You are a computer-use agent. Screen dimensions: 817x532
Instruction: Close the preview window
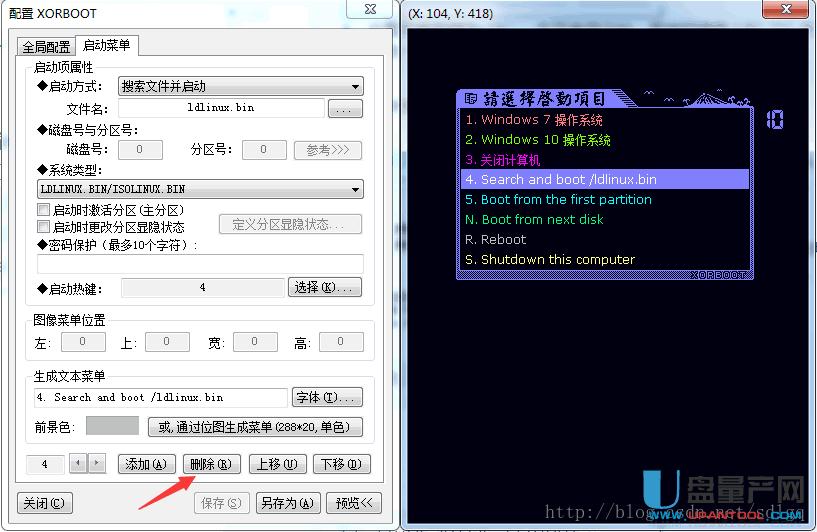(x=786, y=9)
